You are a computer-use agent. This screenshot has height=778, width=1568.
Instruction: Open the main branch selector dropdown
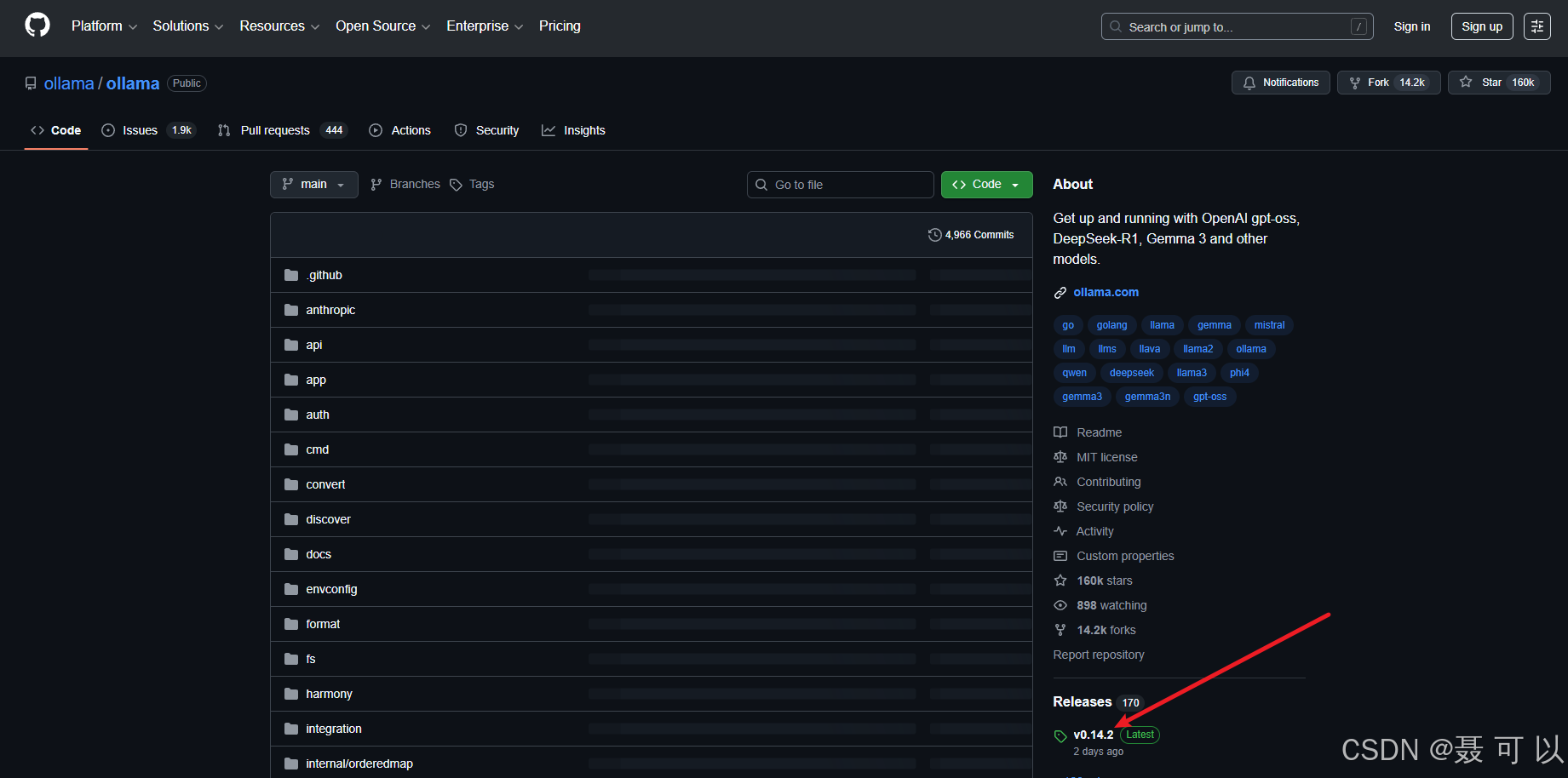pos(314,185)
